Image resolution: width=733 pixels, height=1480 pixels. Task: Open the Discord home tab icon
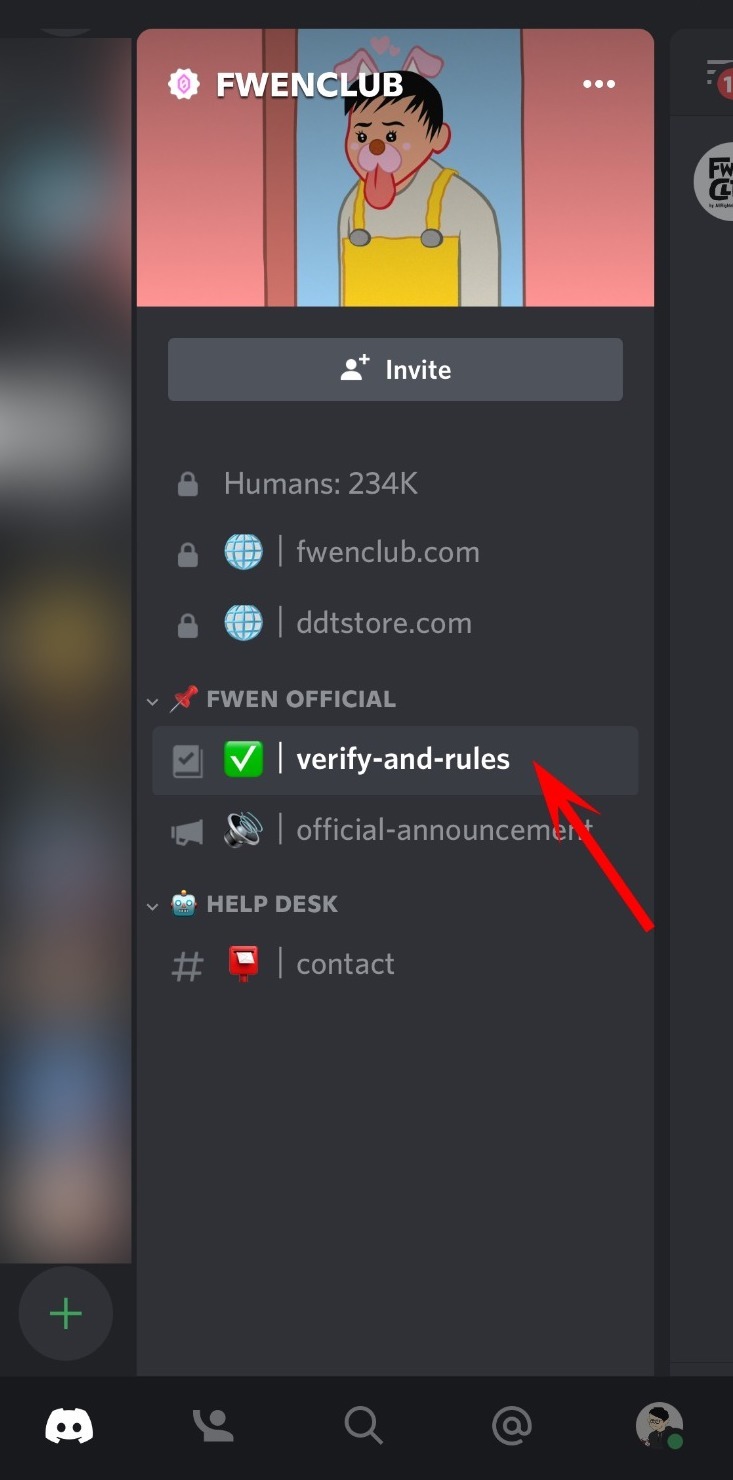[x=69, y=1425]
